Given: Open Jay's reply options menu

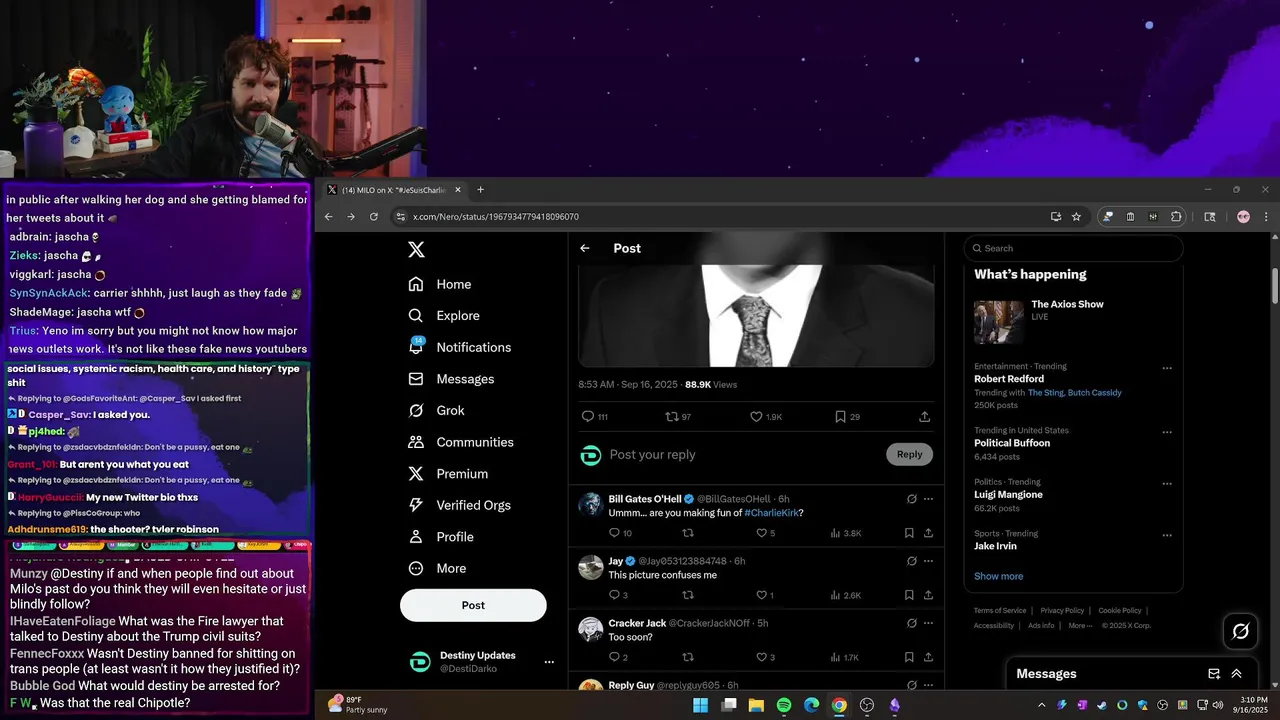Looking at the screenshot, I should (928, 561).
